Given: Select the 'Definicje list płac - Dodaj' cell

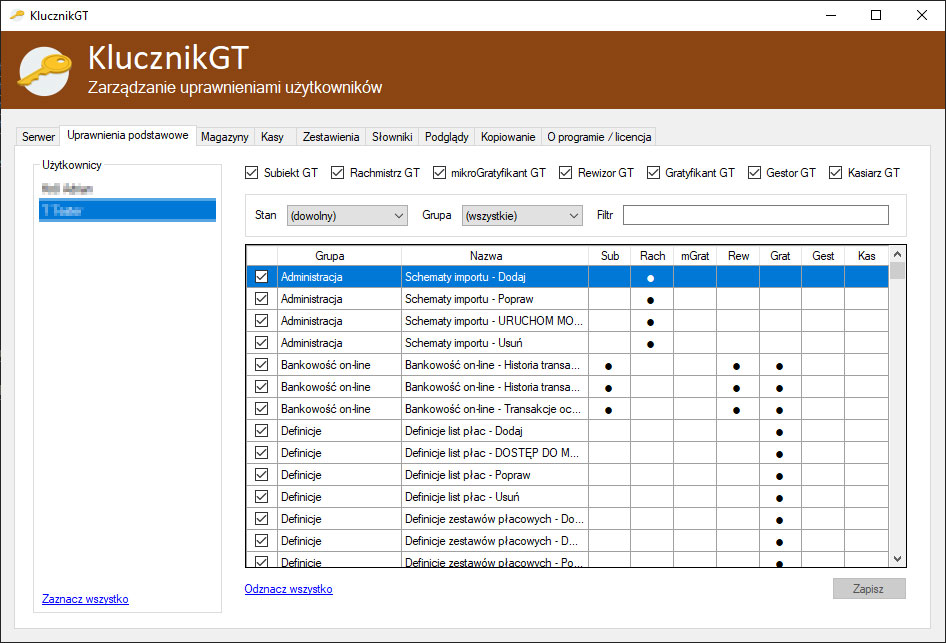Looking at the screenshot, I should click(x=495, y=431).
